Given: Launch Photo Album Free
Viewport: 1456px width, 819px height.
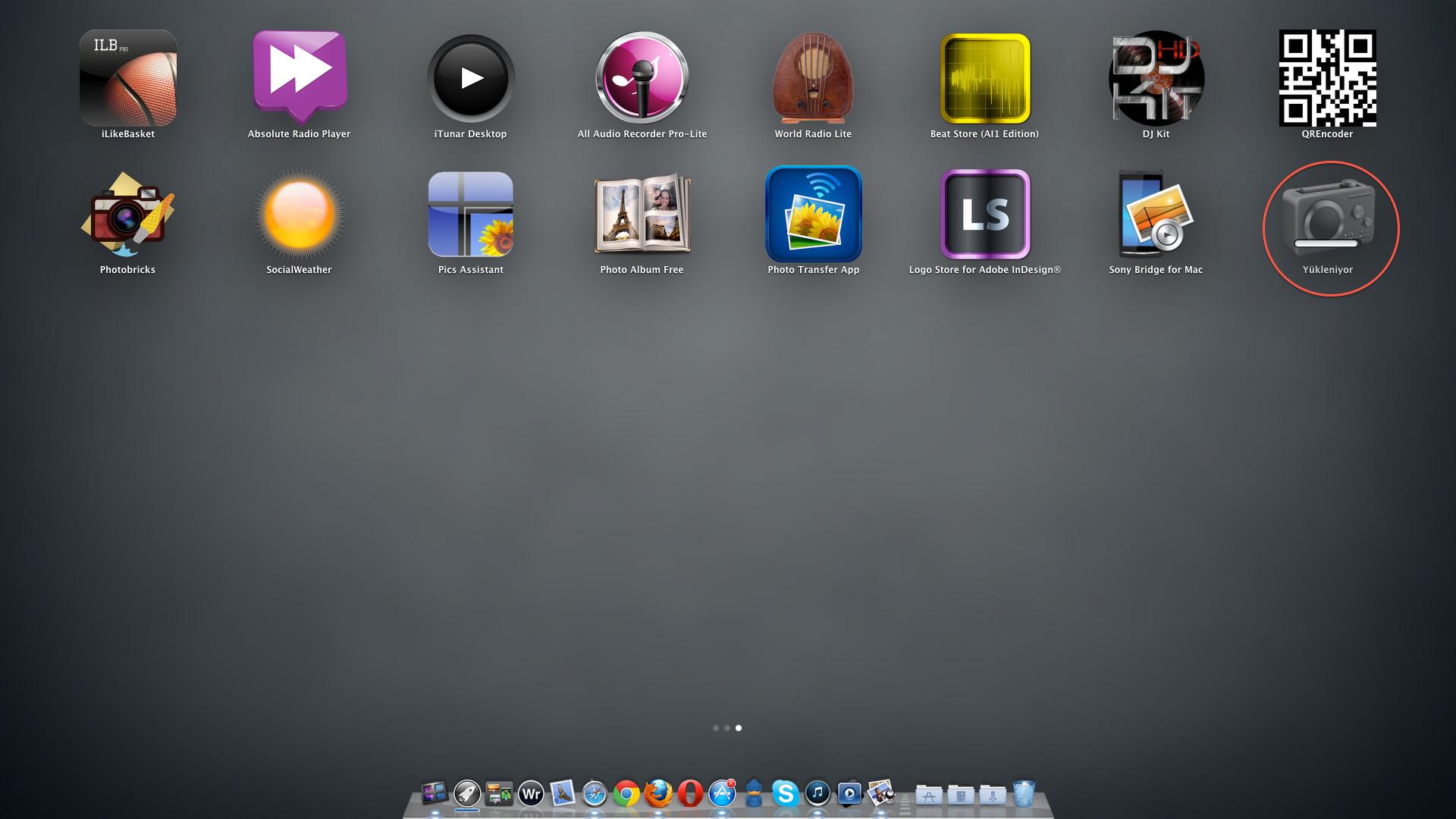Looking at the screenshot, I should (642, 215).
